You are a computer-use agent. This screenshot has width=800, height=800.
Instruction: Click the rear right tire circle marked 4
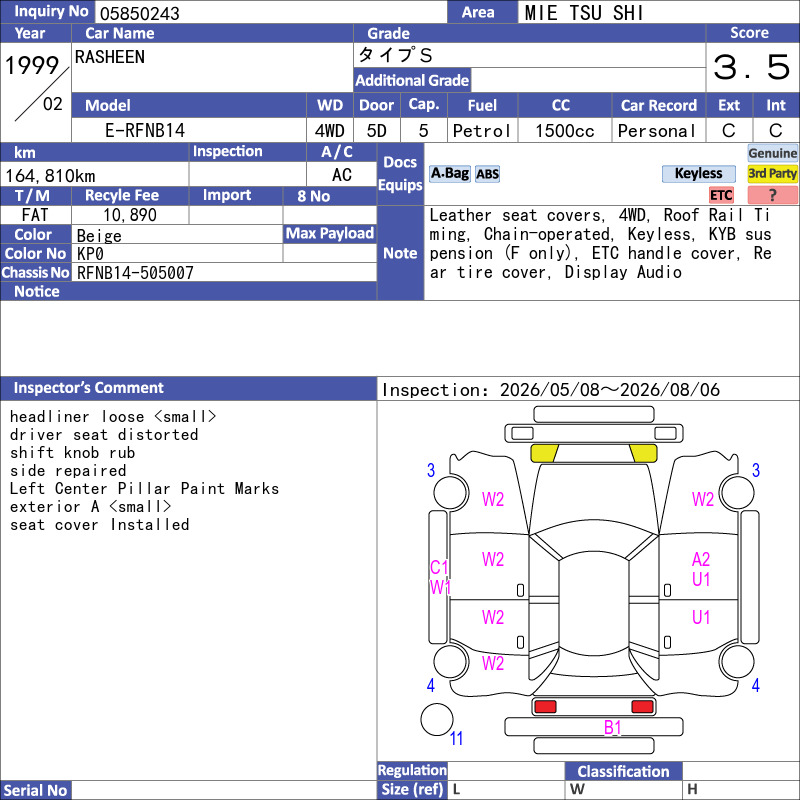(x=737, y=662)
